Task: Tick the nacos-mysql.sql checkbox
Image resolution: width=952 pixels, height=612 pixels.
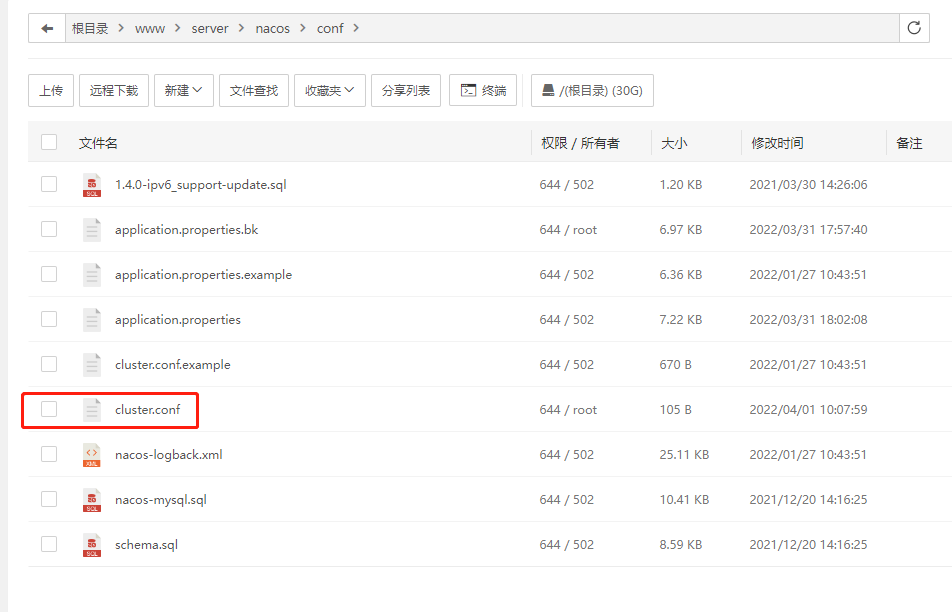Action: pyautogui.click(x=49, y=499)
